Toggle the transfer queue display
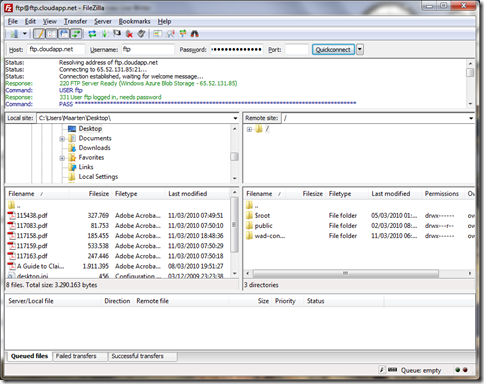484x384 pixels. point(76,34)
